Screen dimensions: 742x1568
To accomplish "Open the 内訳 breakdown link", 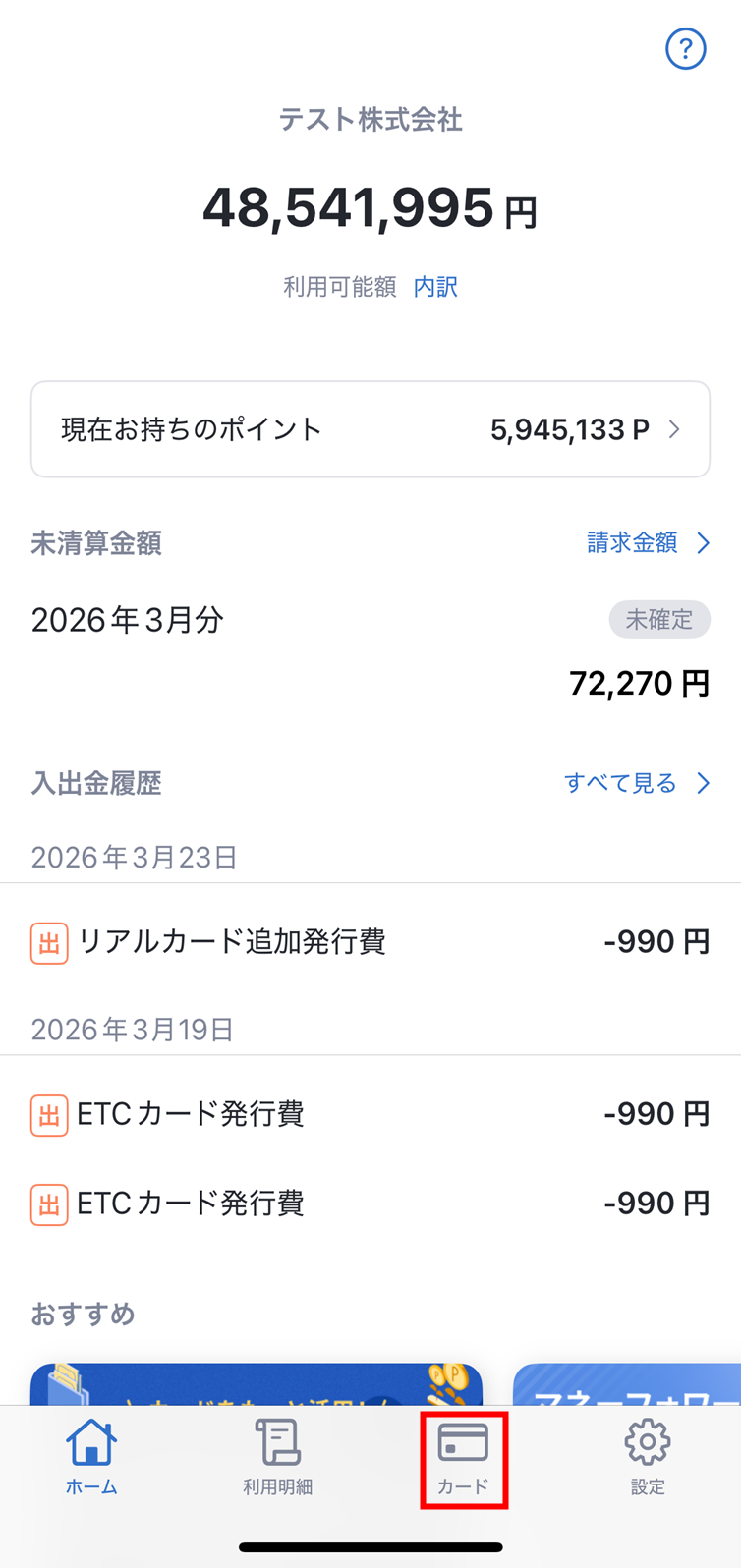I will point(435,287).
